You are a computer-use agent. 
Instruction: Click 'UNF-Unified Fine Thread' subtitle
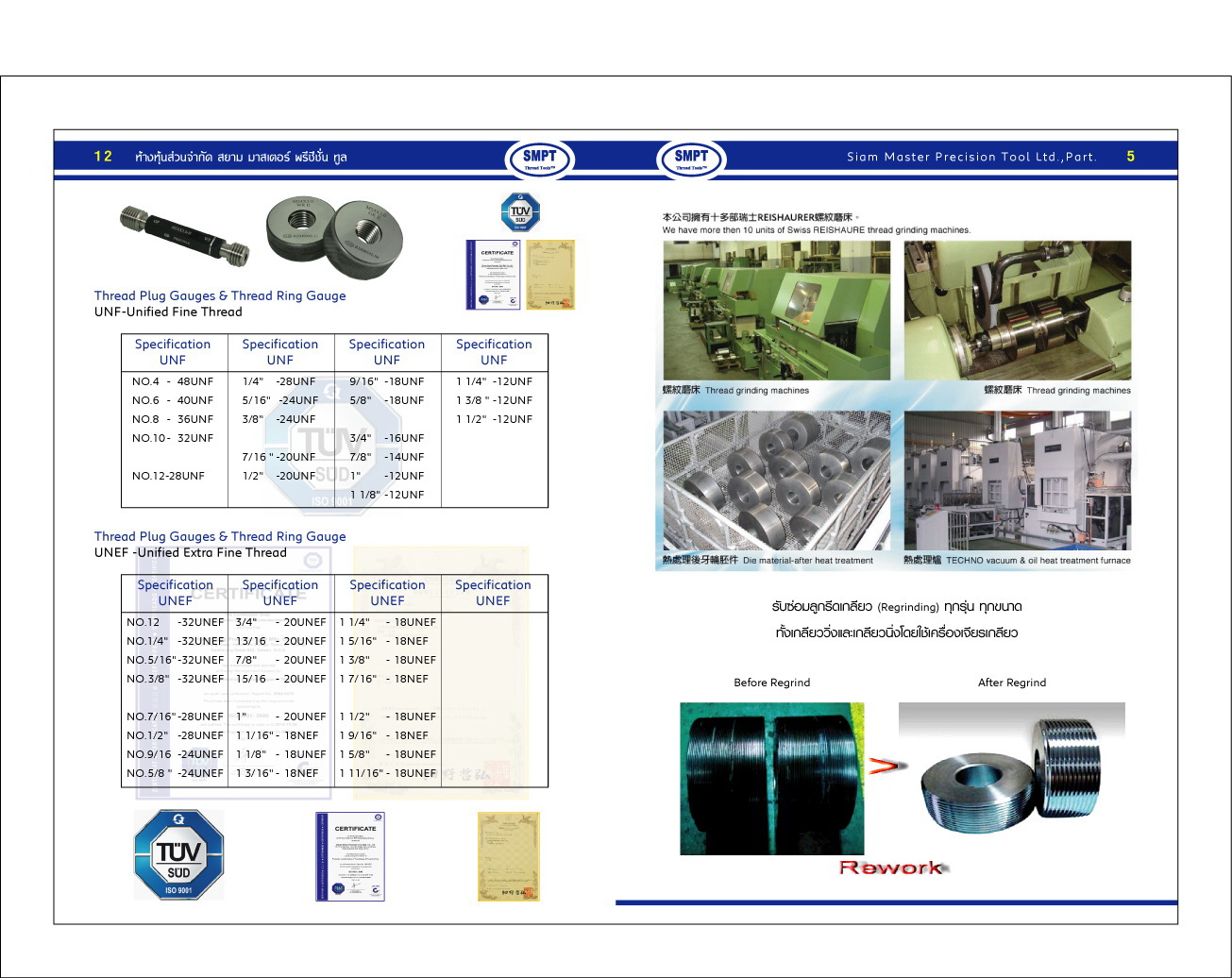click(x=168, y=312)
